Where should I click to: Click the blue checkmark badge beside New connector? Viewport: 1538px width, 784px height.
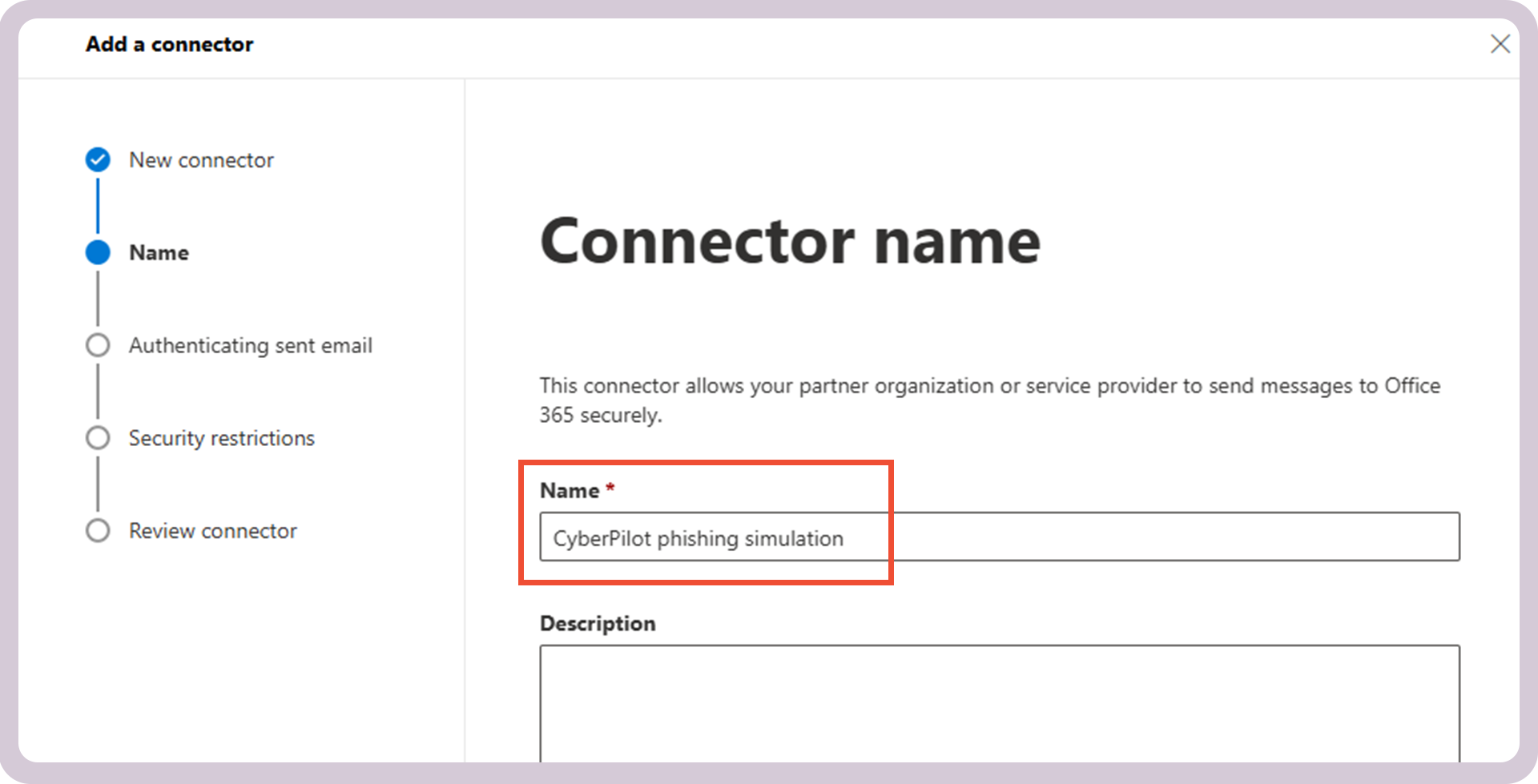click(98, 159)
